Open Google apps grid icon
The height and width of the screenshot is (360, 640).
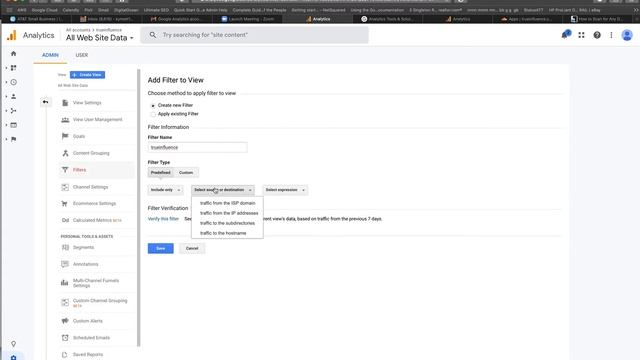tap(581, 35)
